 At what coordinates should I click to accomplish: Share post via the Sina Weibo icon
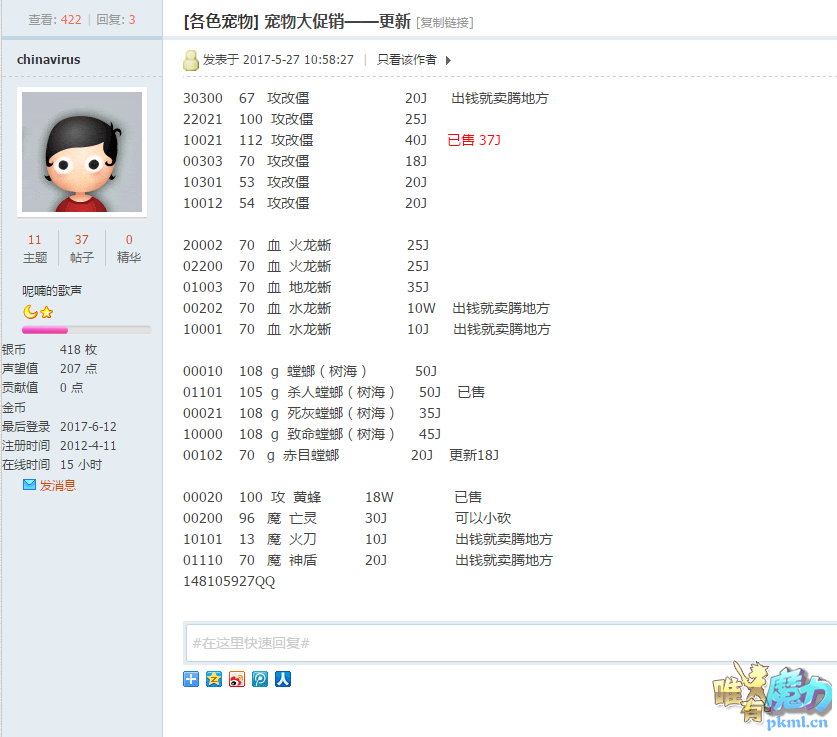(x=237, y=679)
